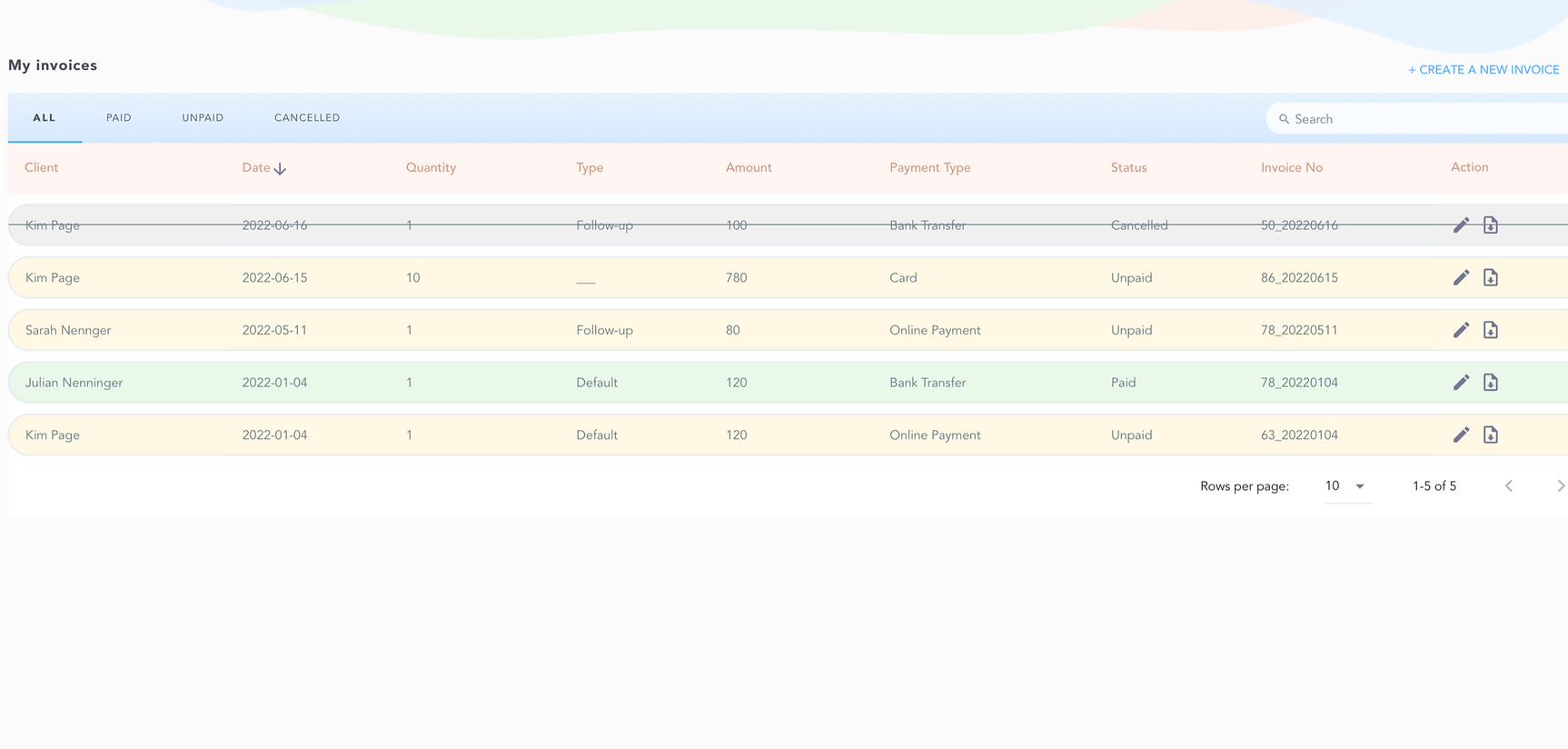Download invoice 78_20220511

1491,330
